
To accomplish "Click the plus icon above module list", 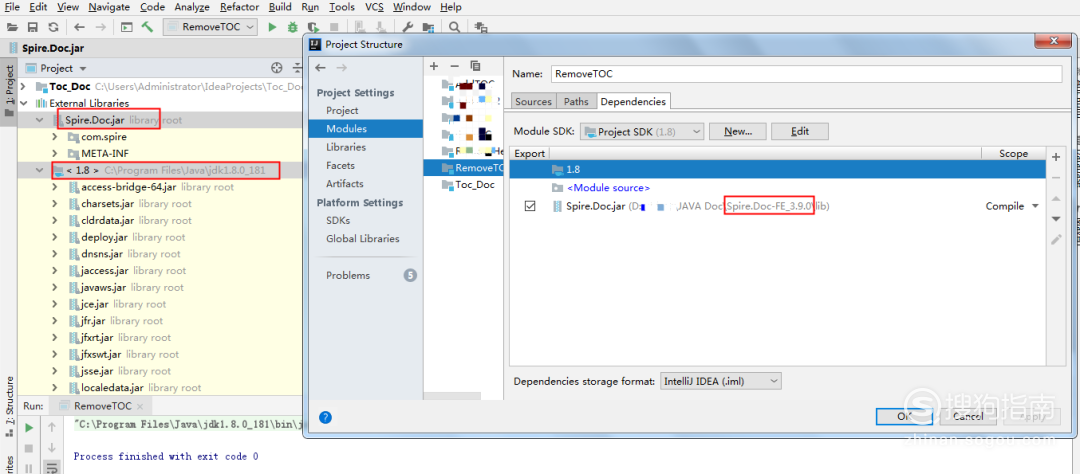I will click(434, 66).
